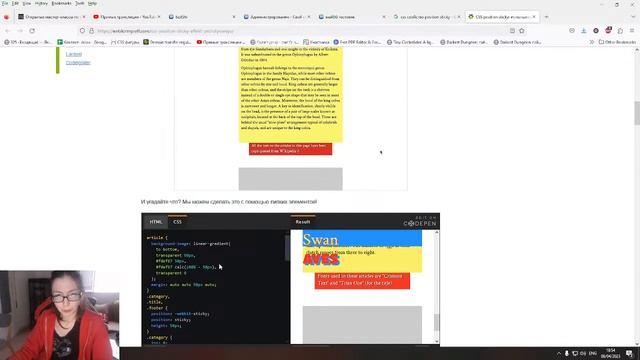Screen dimensions: 640x360
Task: Open the Tools menu
Action: pos(80,3)
